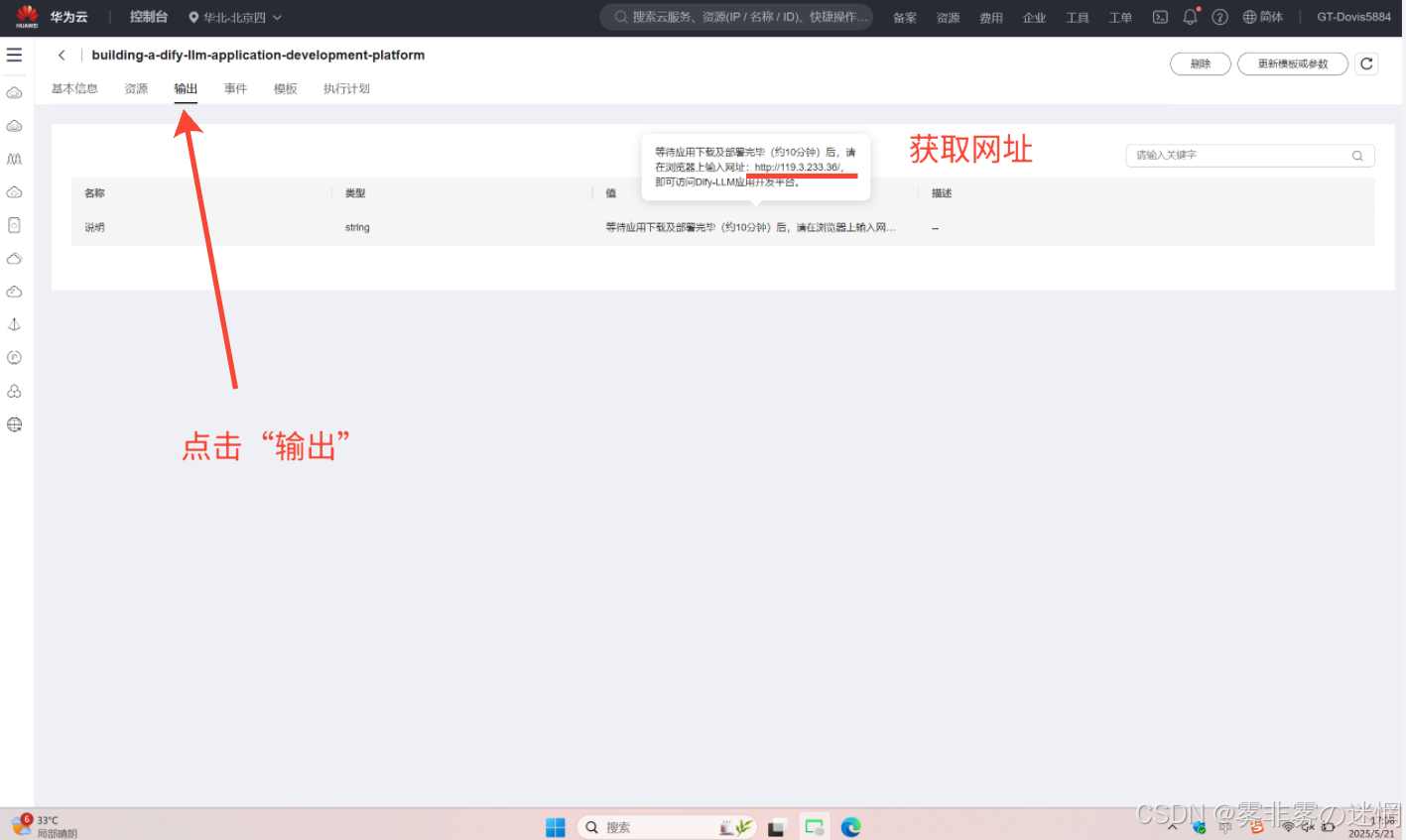The height and width of the screenshot is (840, 1406).
Task: Open the hamburger menu in the sidebar
Action: click(14, 55)
